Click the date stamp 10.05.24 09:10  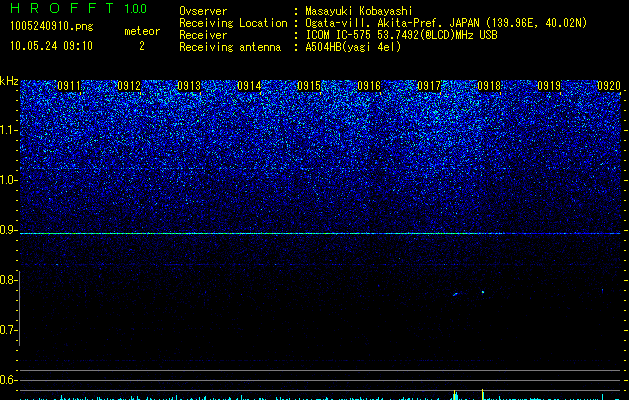pyautogui.click(x=51, y=46)
